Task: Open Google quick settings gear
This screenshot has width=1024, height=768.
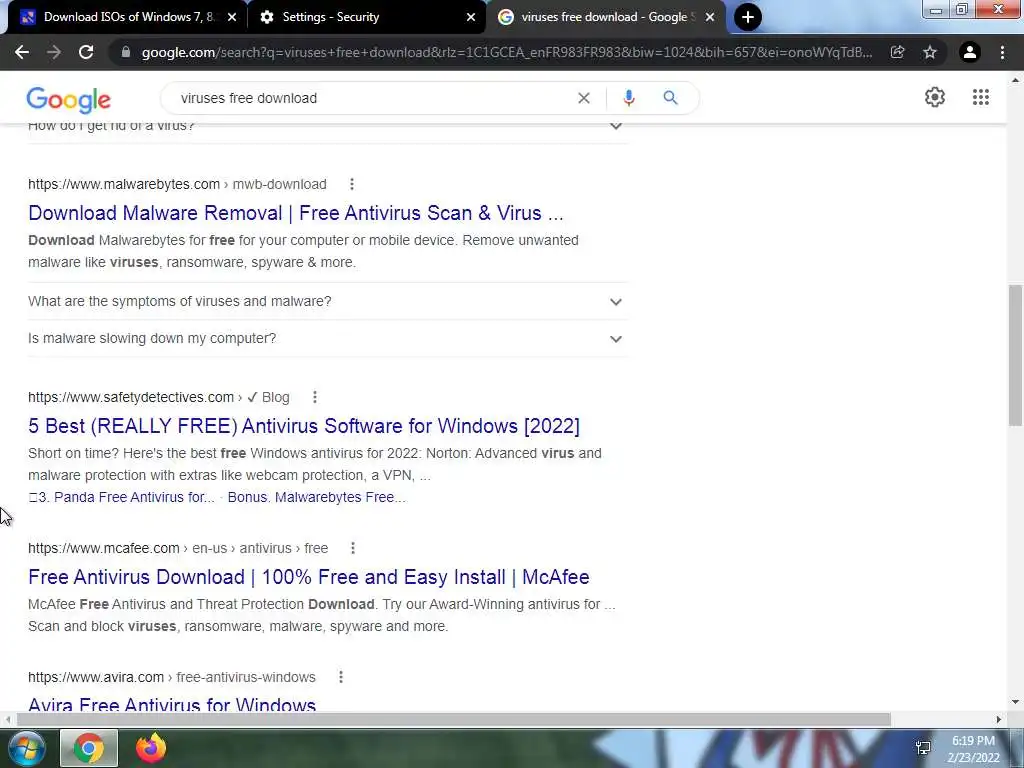Action: pyautogui.click(x=935, y=97)
